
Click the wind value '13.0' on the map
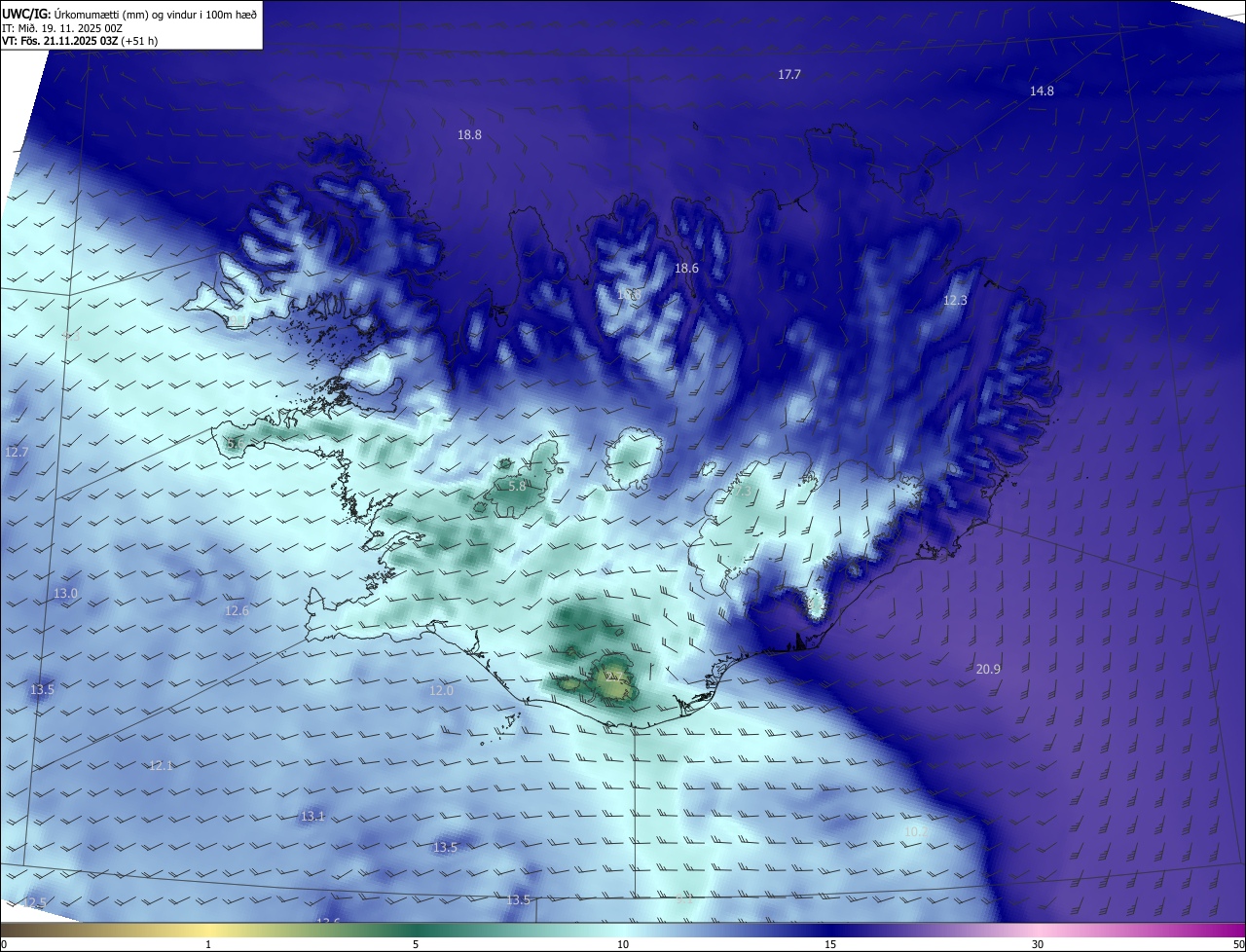(x=66, y=594)
